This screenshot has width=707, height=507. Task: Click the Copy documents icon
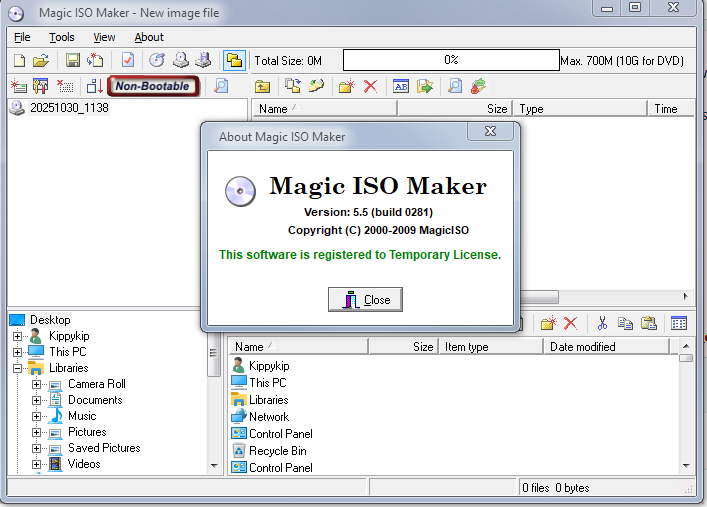pyautogui.click(x=625, y=323)
